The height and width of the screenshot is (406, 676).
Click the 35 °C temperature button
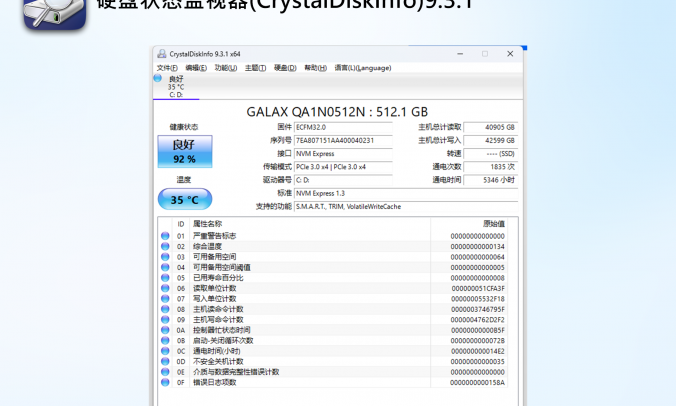(185, 200)
